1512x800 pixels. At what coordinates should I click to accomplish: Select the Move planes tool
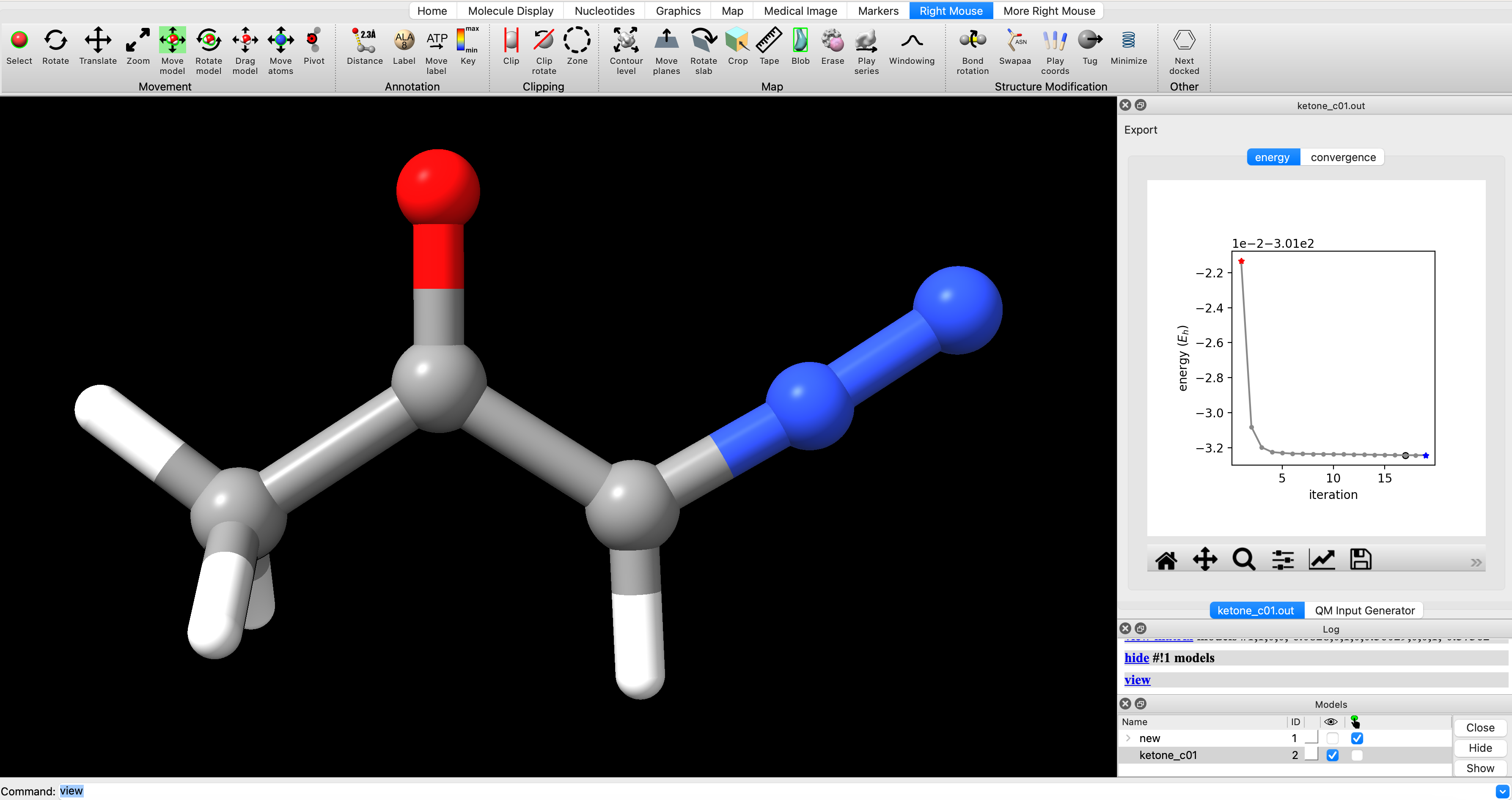click(666, 40)
